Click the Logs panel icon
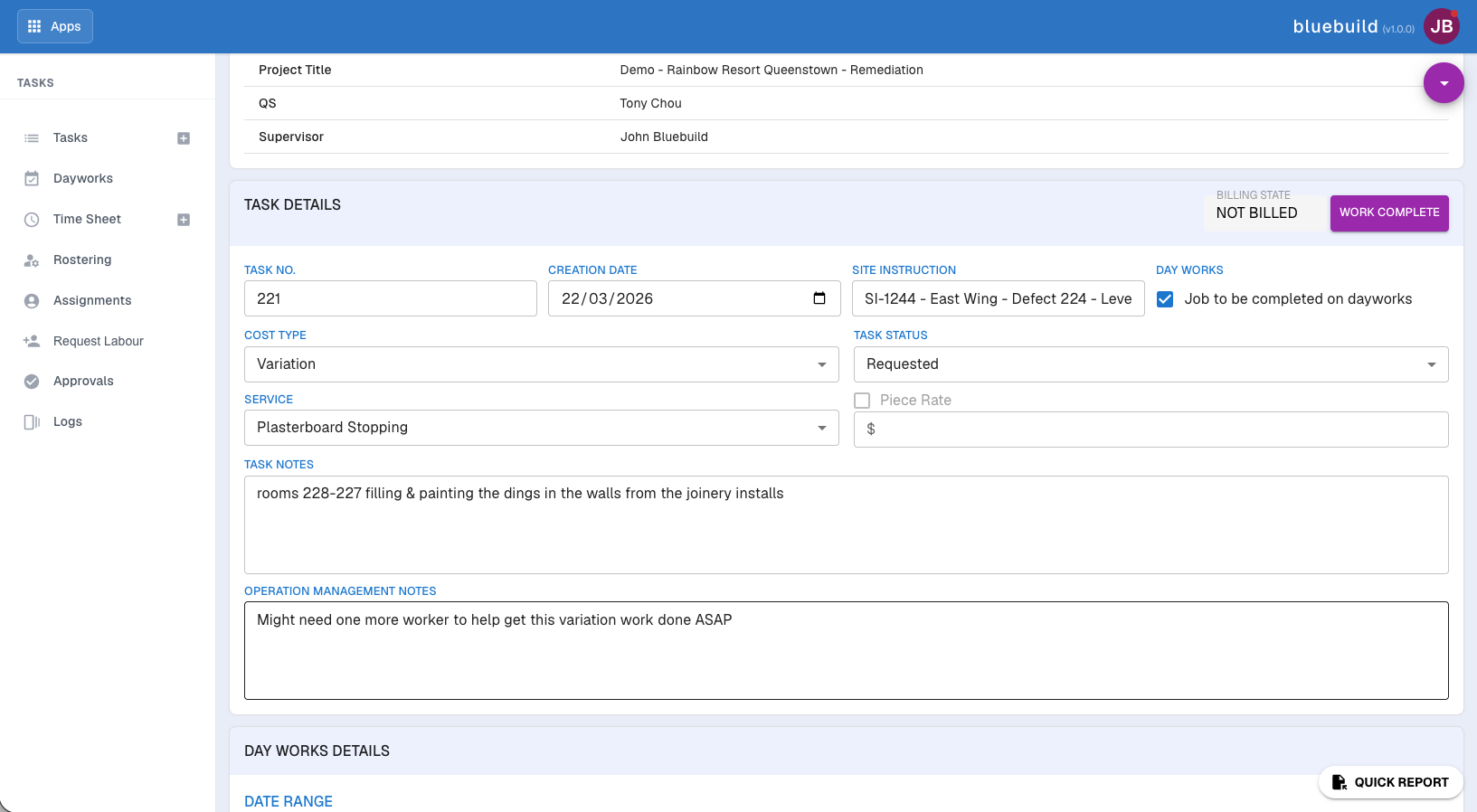 coord(32,422)
